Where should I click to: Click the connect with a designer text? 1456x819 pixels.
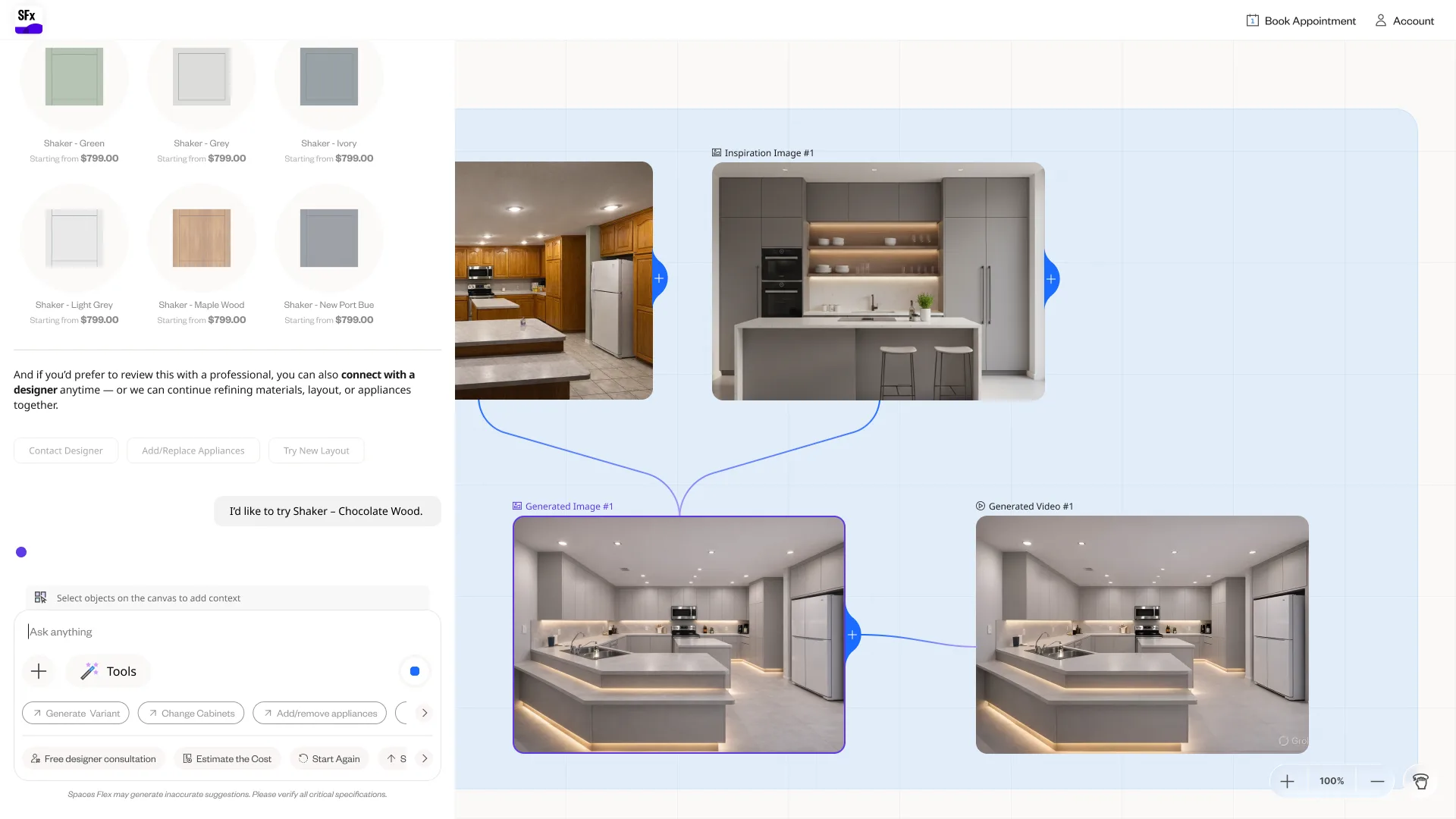click(x=214, y=382)
